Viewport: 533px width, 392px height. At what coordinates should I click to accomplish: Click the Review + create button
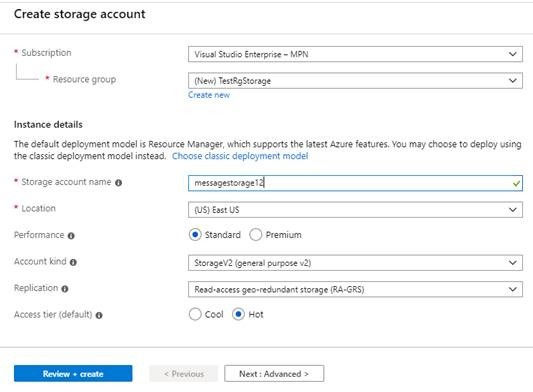tap(73, 374)
